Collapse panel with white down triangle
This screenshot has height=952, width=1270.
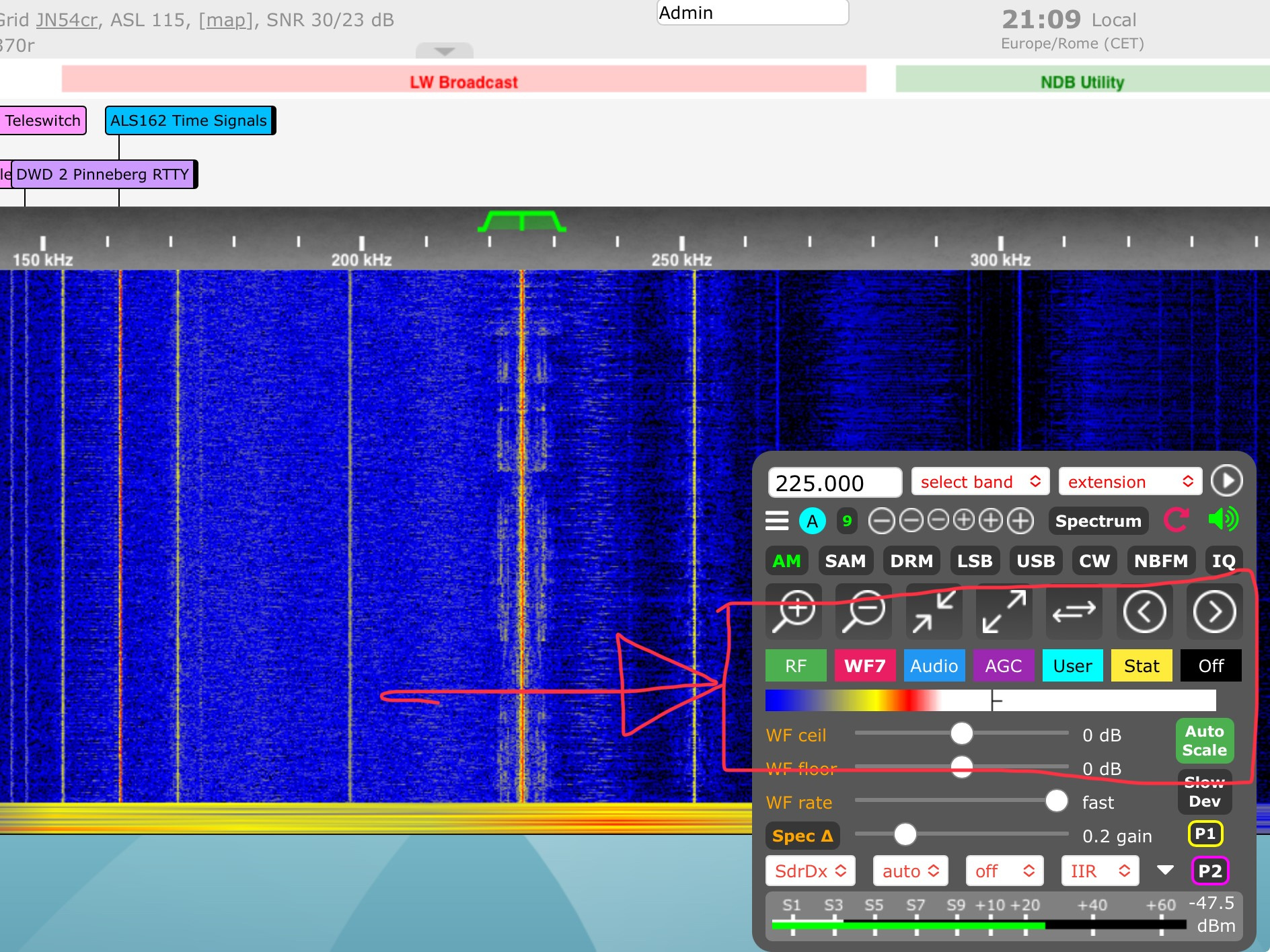tap(1165, 871)
